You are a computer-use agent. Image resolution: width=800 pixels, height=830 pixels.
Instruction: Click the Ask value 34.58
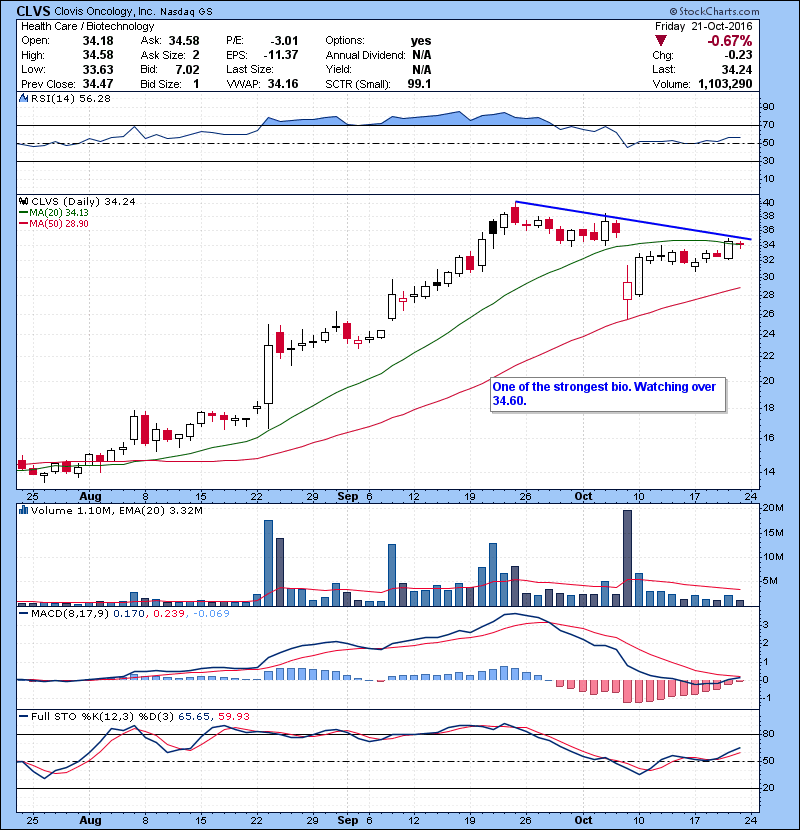click(x=184, y=41)
